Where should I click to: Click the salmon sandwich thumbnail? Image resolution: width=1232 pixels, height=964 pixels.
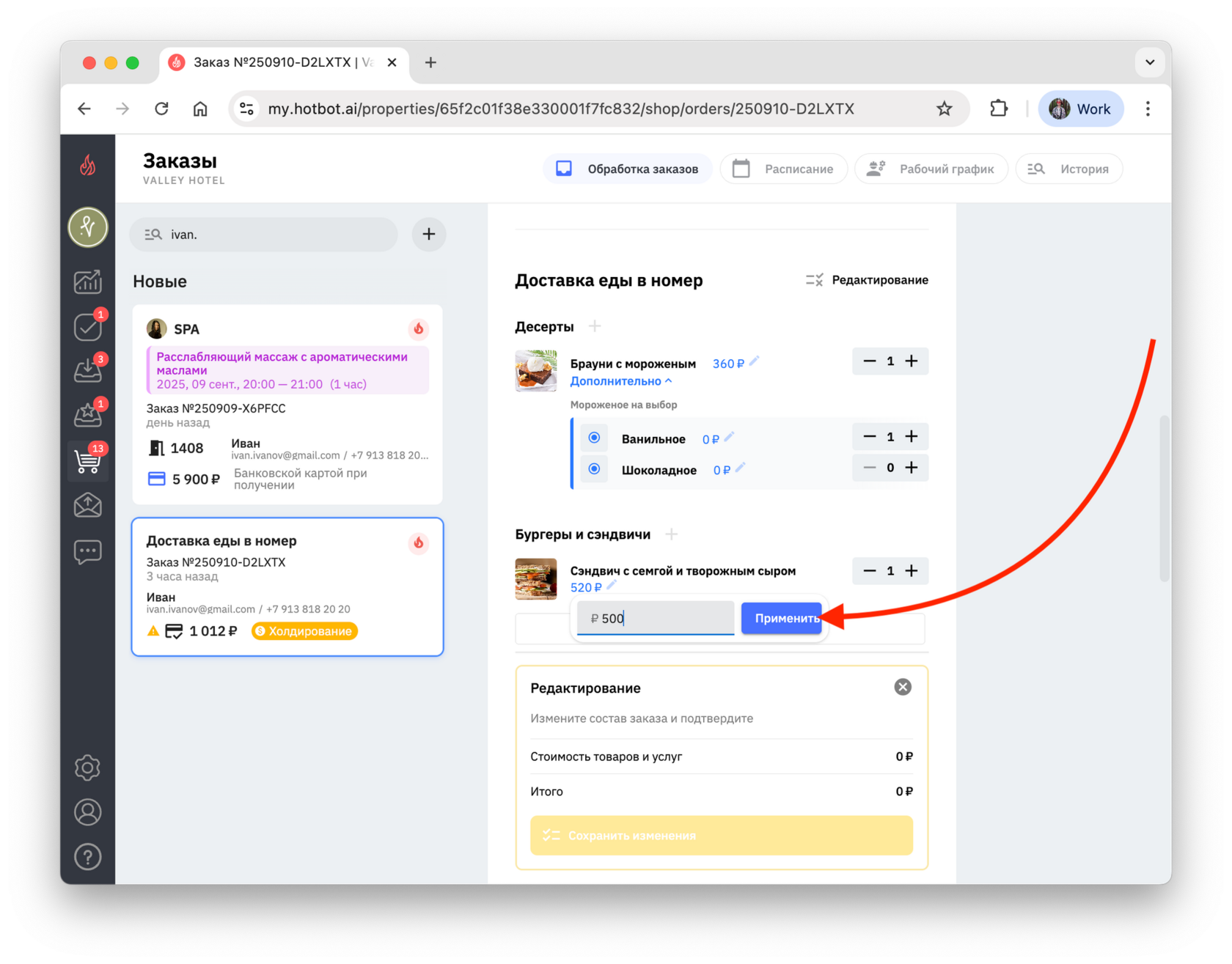coord(536,578)
